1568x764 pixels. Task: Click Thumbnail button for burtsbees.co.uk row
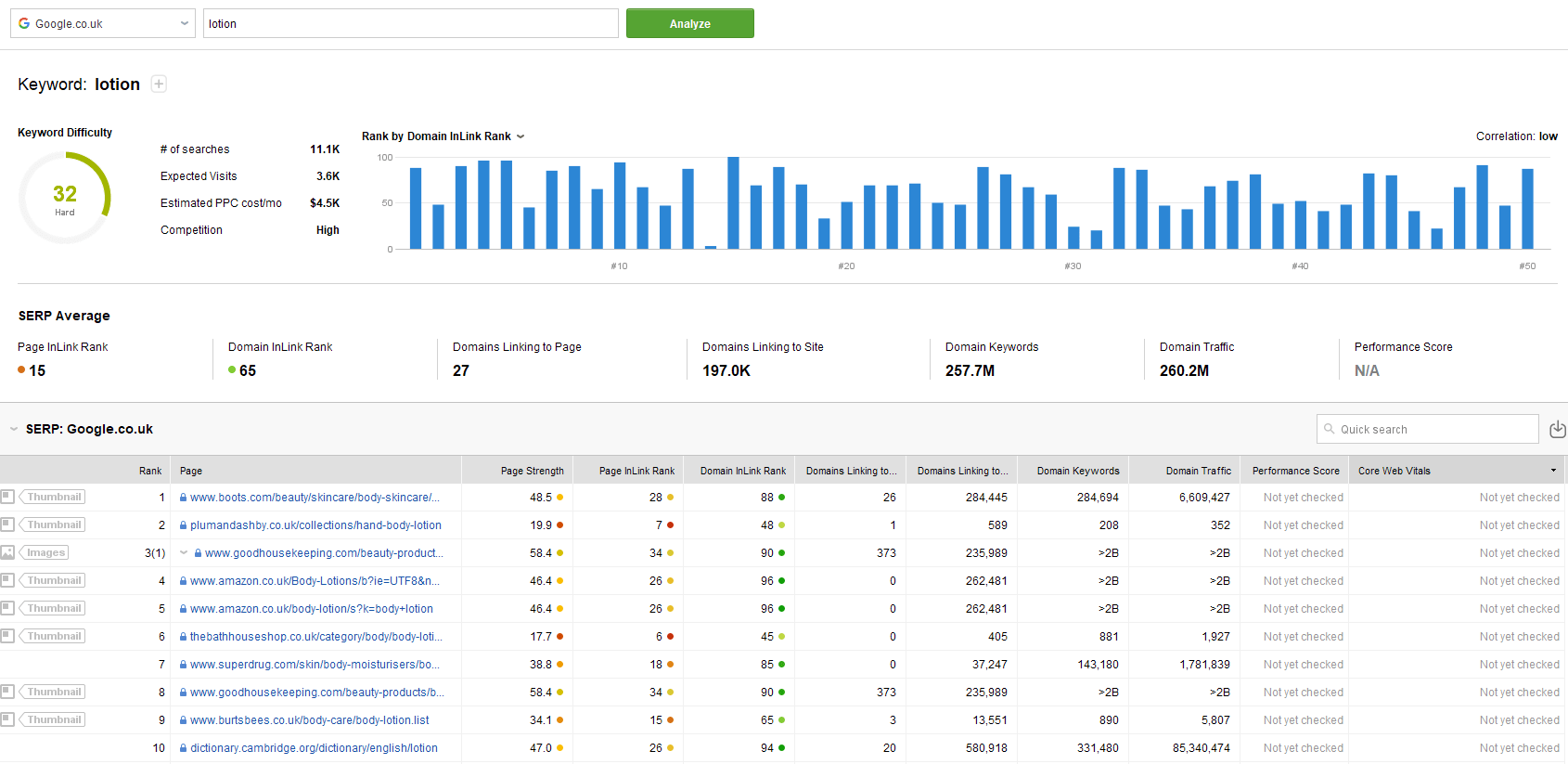point(53,719)
